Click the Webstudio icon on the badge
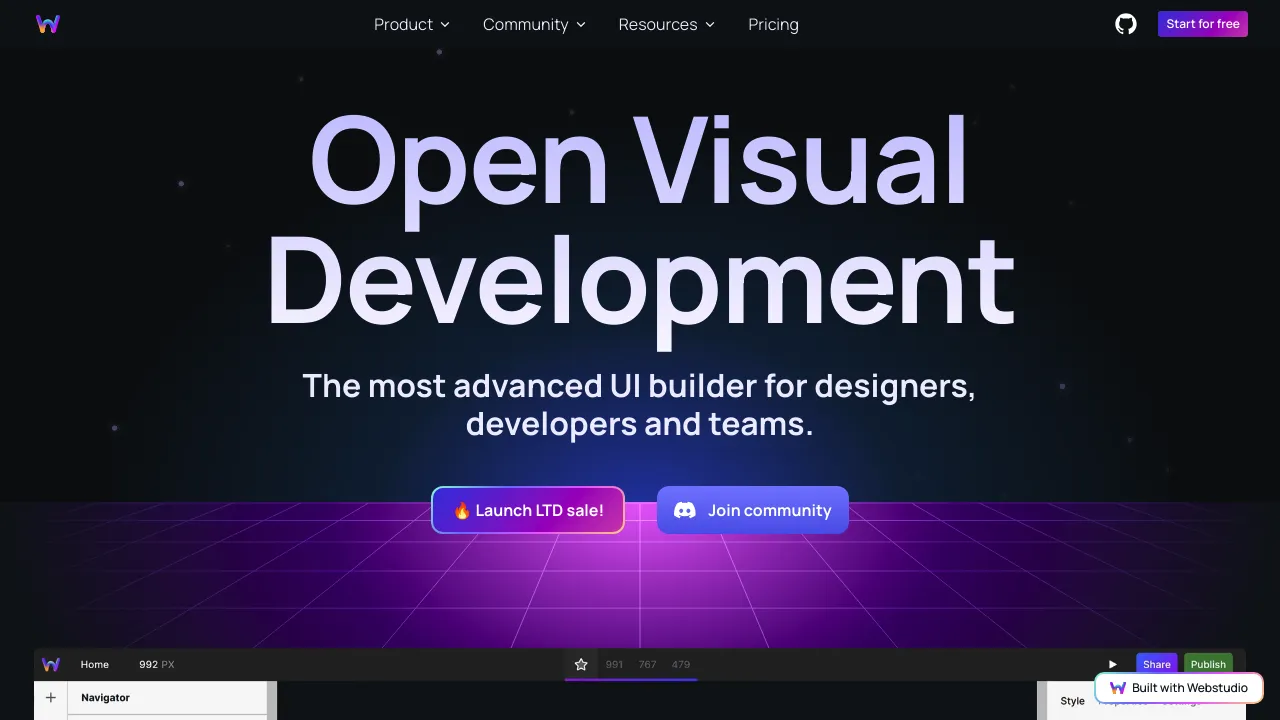Image resolution: width=1280 pixels, height=720 pixels. point(1118,688)
